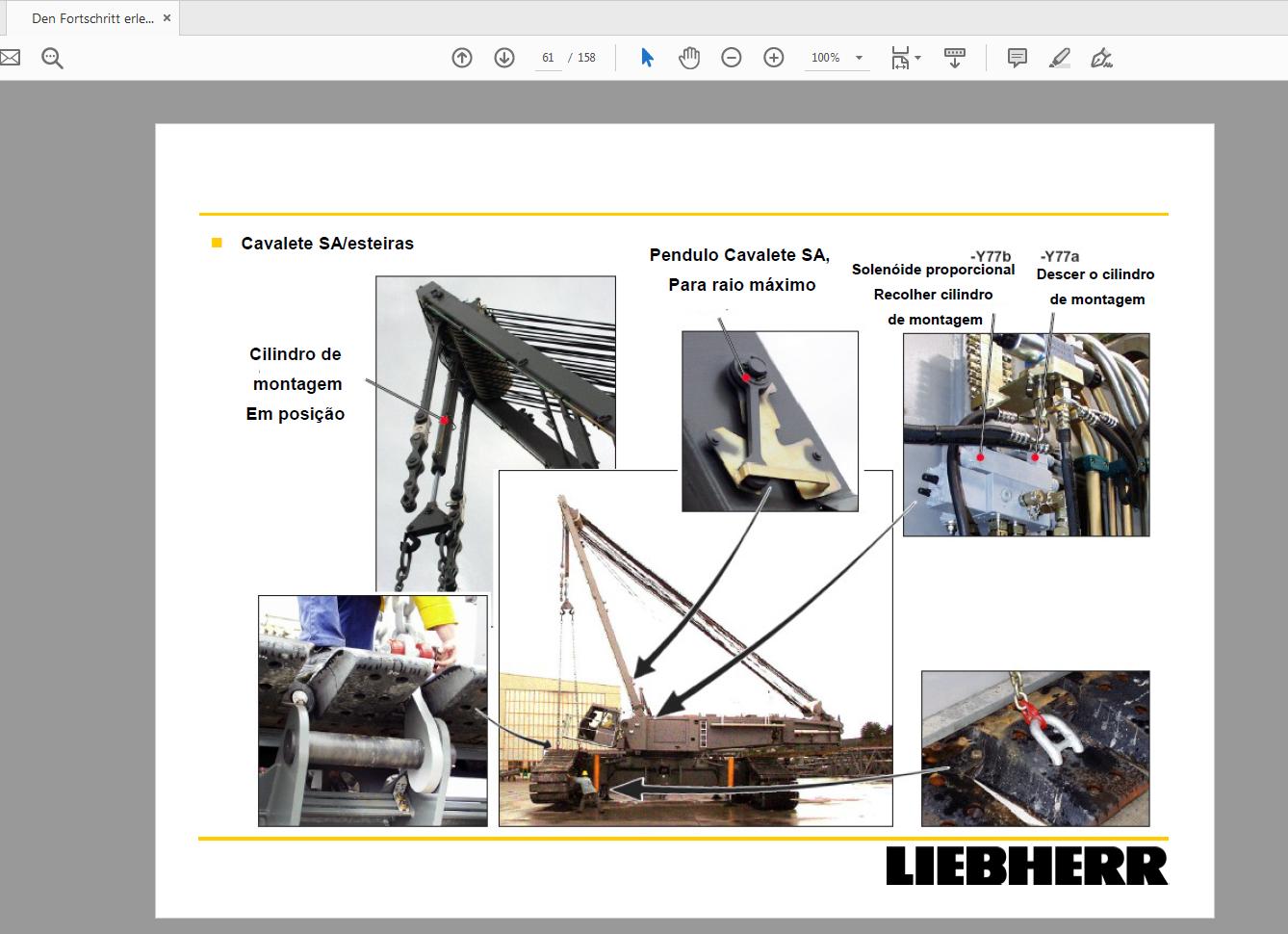Open the page fit options dropdown arrow

[918, 58]
